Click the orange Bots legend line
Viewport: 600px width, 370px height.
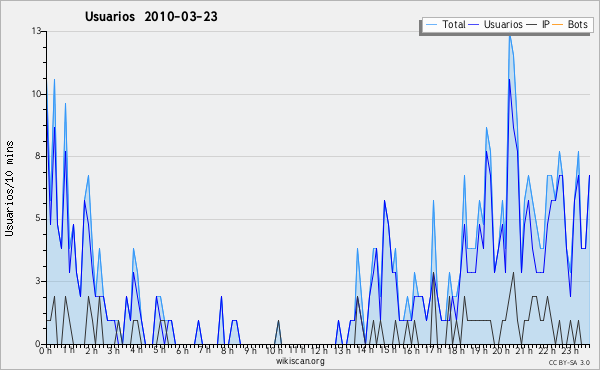tap(558, 25)
